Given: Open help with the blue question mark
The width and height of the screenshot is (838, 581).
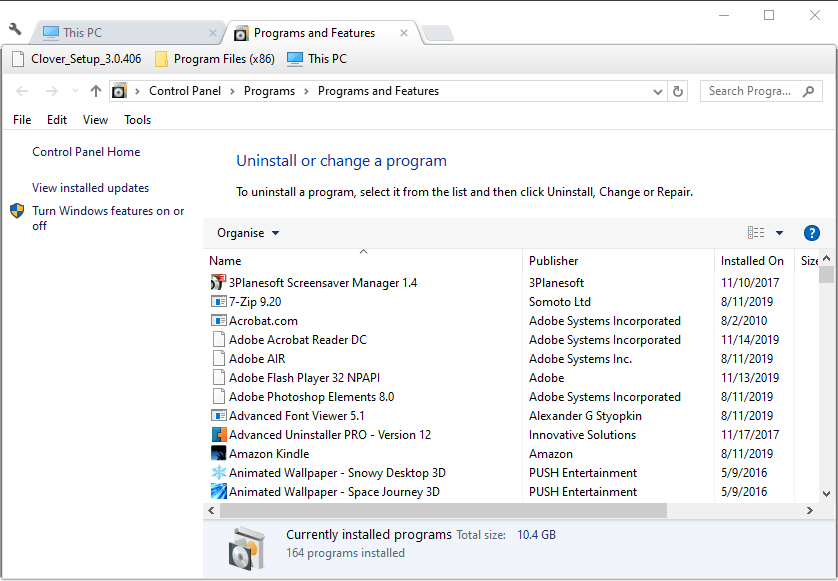Looking at the screenshot, I should pos(811,233).
